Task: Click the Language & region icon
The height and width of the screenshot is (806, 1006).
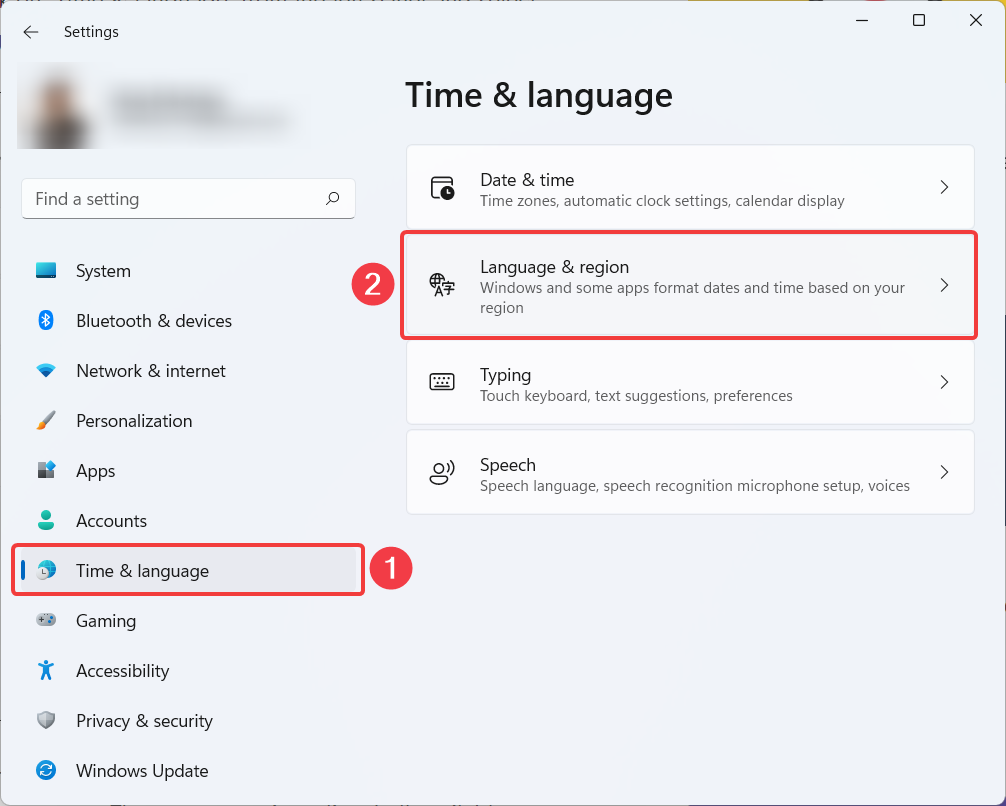Action: (x=442, y=285)
